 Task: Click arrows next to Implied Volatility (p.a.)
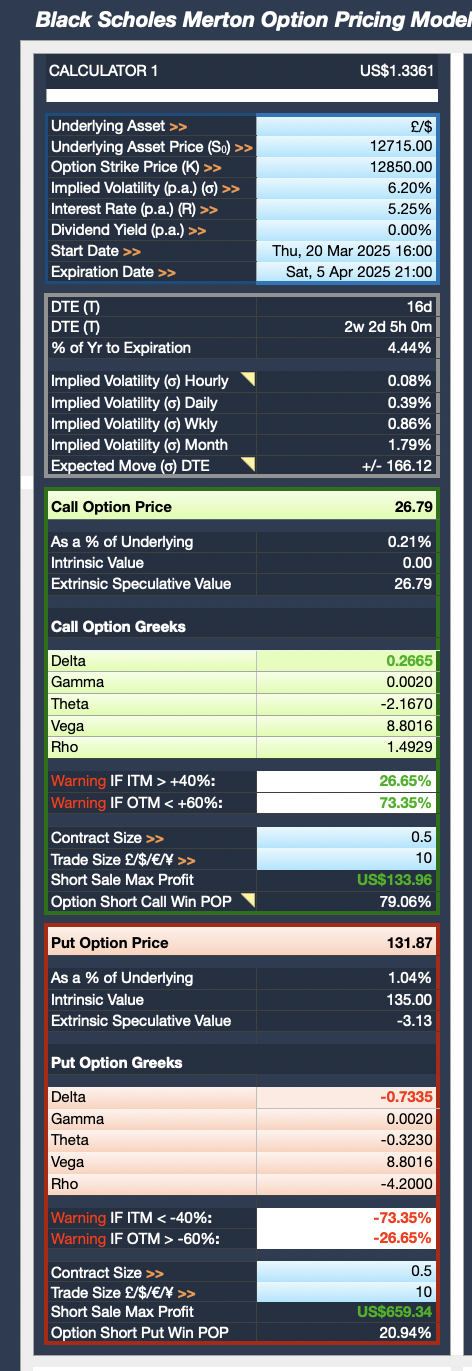pos(231,188)
